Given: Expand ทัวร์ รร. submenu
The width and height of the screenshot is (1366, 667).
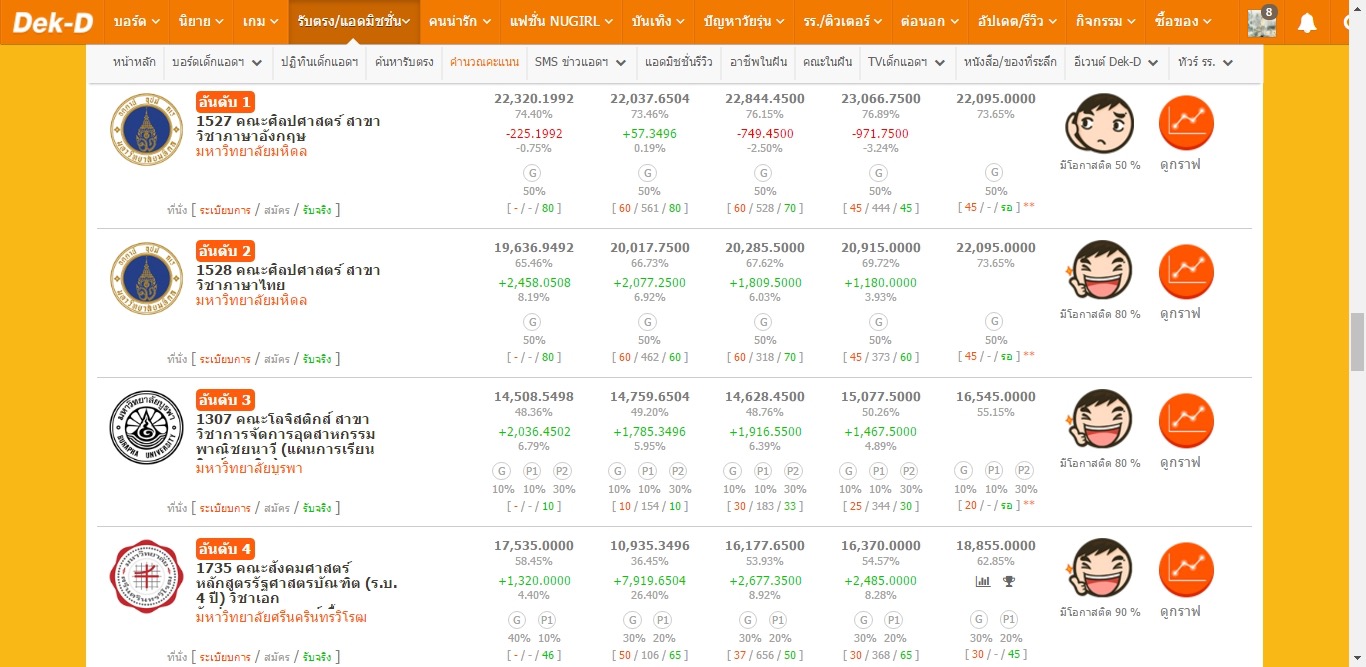Looking at the screenshot, I should pyautogui.click(x=1205, y=62).
